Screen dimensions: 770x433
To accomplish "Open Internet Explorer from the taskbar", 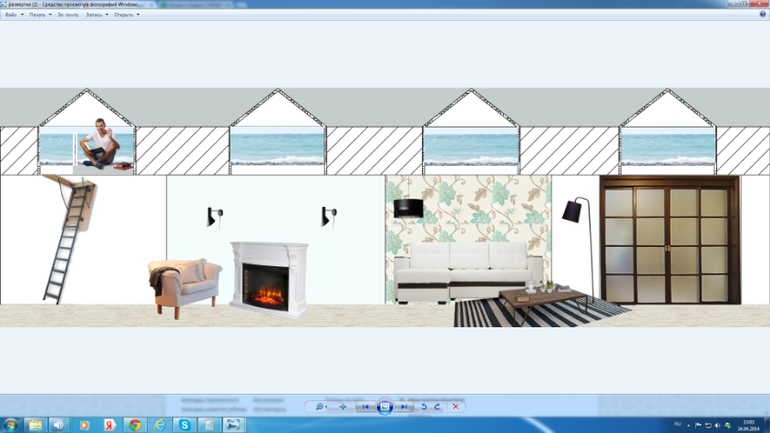I will click(x=160, y=425).
